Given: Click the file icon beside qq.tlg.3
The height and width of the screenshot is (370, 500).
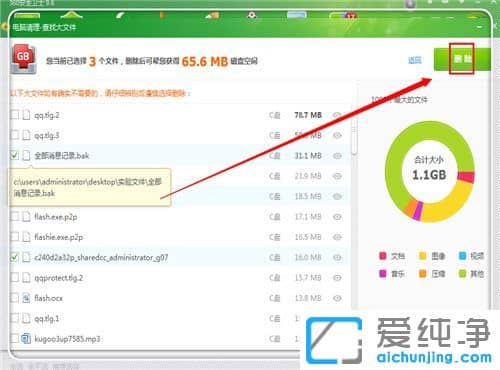Looking at the screenshot, I should tap(26, 135).
